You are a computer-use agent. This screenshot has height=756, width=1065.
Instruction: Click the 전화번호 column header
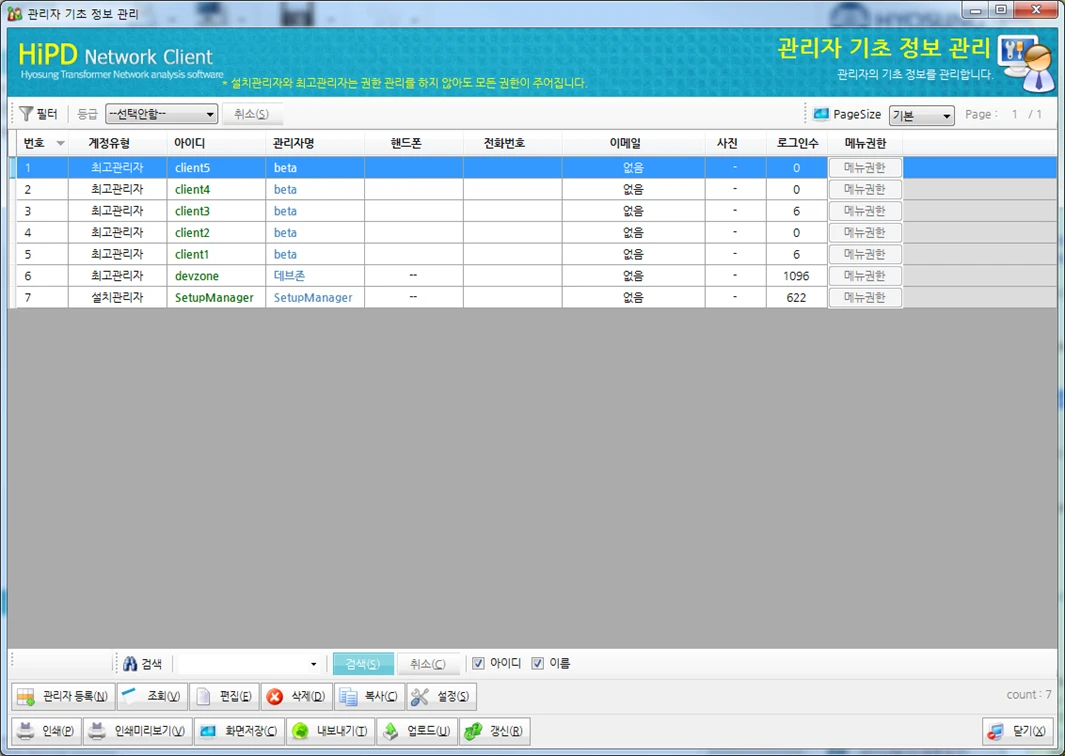tap(512, 143)
